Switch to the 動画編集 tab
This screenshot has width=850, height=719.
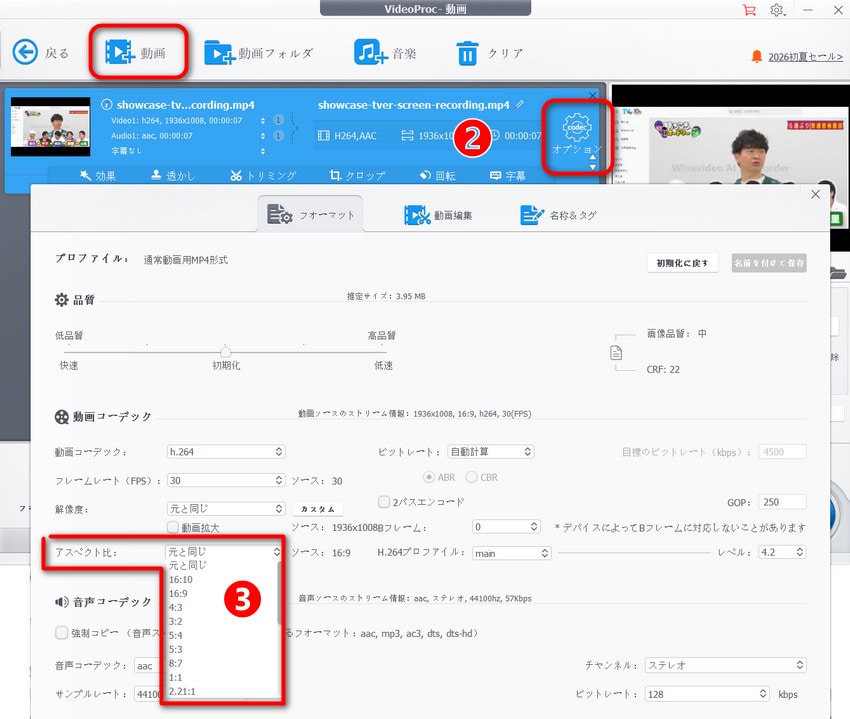(x=438, y=215)
